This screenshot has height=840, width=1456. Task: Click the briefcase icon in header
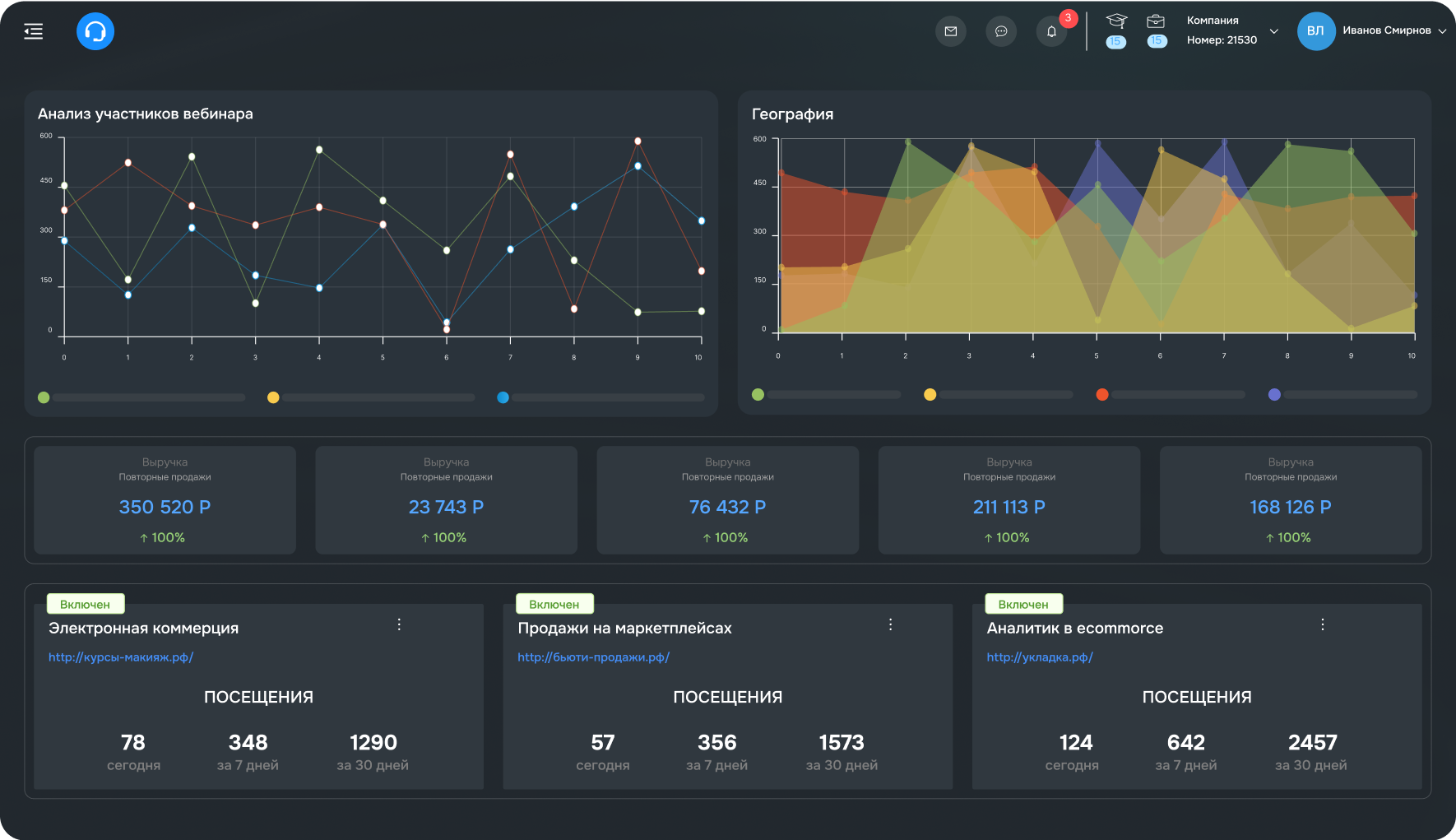[x=1156, y=22]
